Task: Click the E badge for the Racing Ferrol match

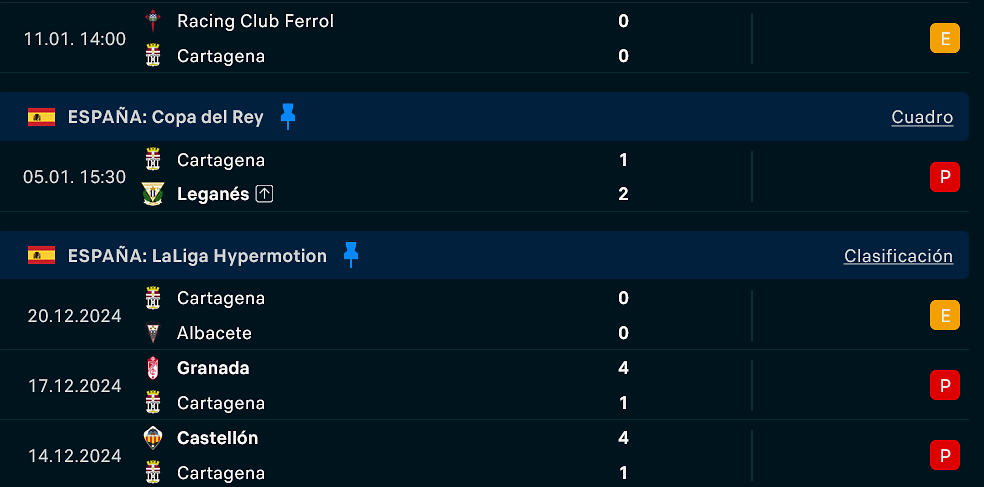Action: point(944,38)
